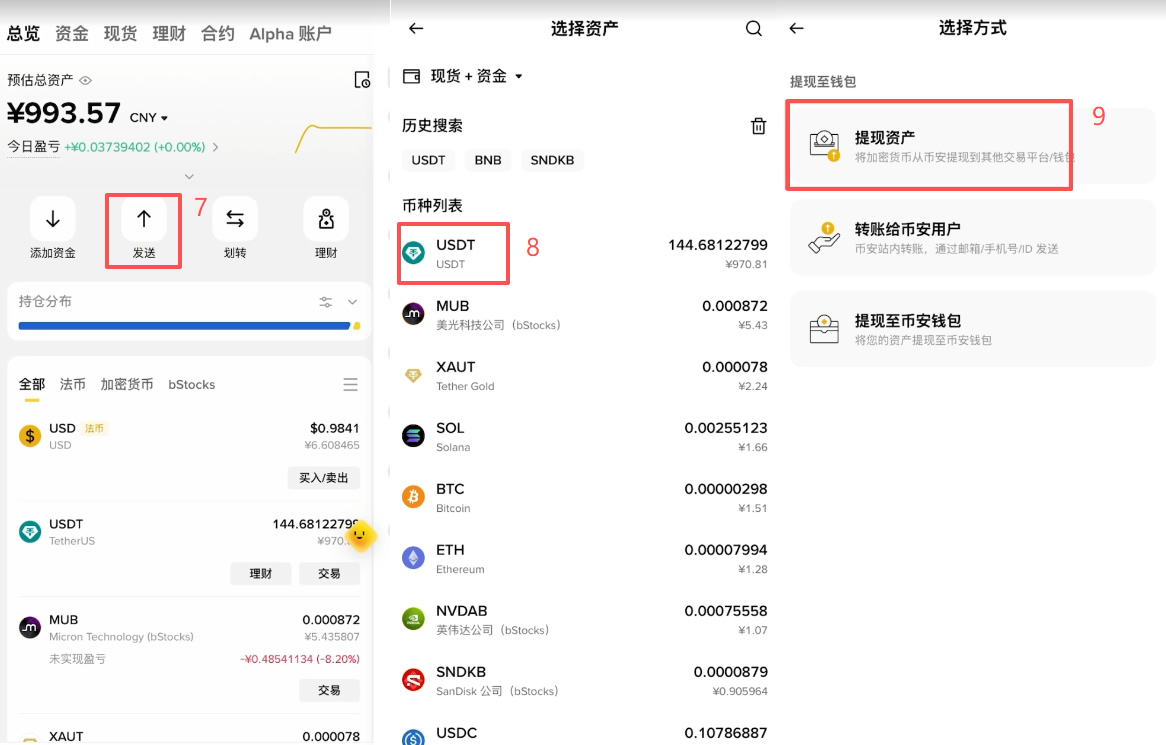Screen dimensions: 1166x745
Task: Select the 加密货币 asset filter tab
Action: (126, 384)
